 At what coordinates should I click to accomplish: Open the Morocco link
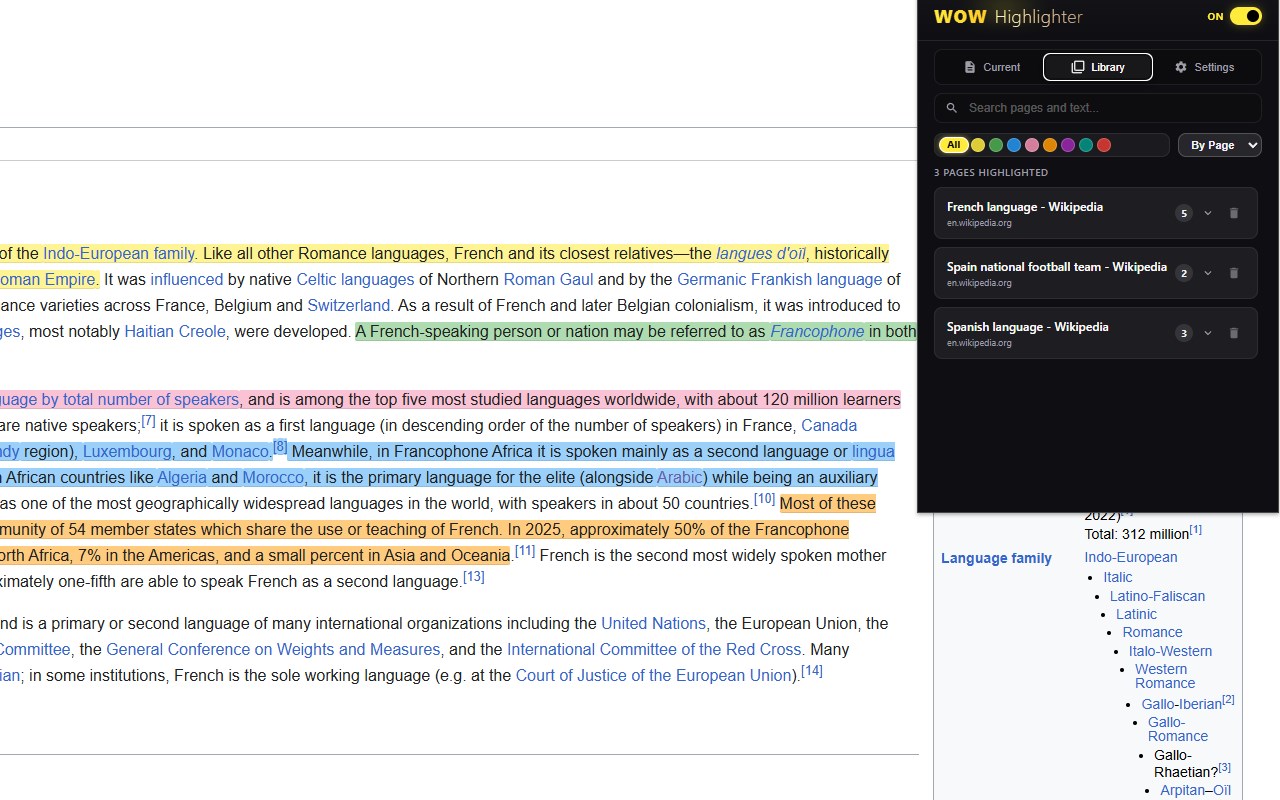click(273, 478)
